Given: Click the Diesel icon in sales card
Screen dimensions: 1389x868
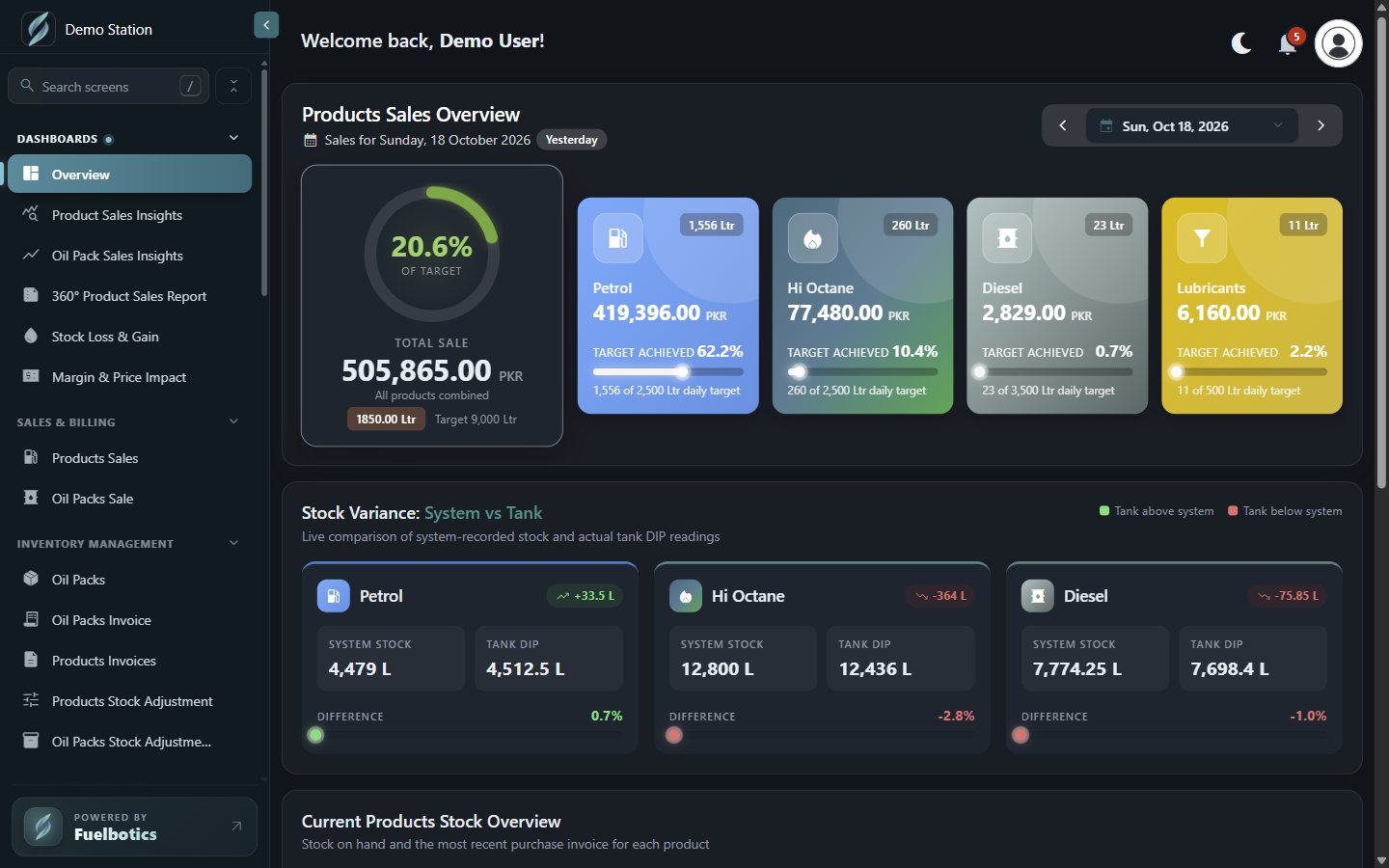Looking at the screenshot, I should 1007,238.
